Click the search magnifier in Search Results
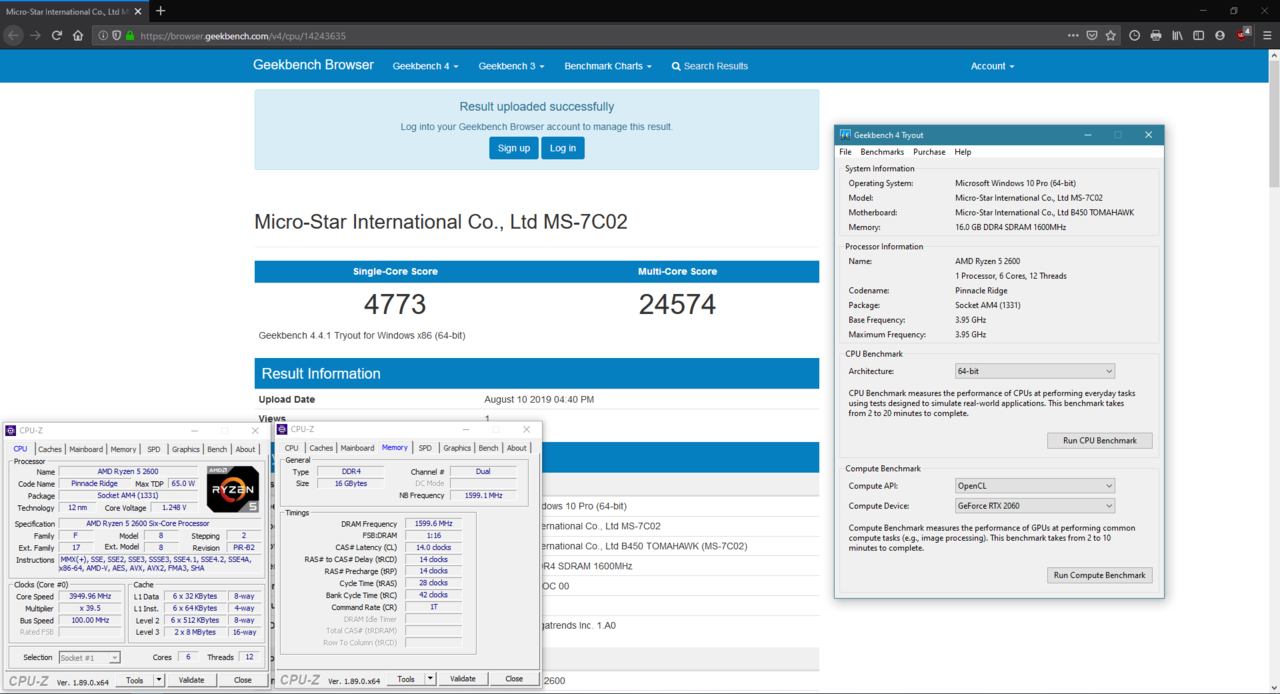1280x694 pixels. 676,66
